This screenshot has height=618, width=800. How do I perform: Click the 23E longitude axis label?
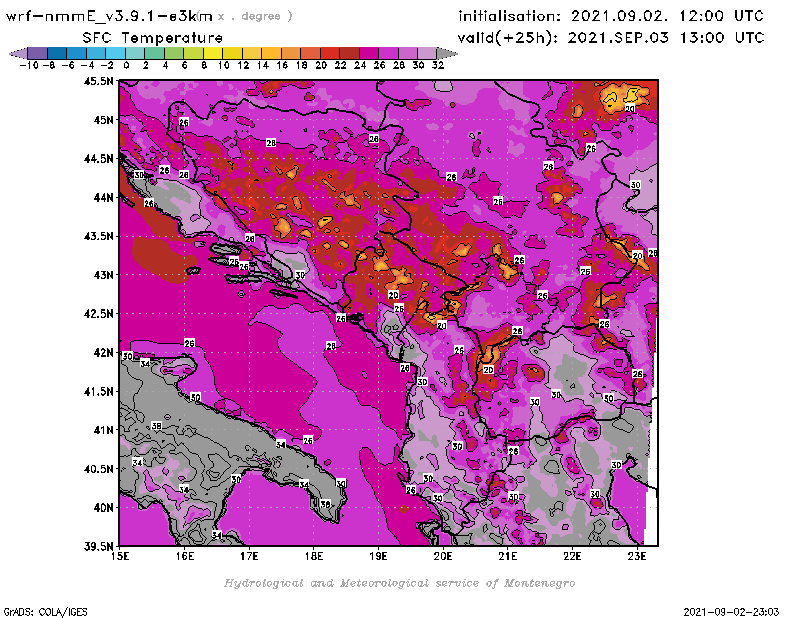[x=637, y=556]
